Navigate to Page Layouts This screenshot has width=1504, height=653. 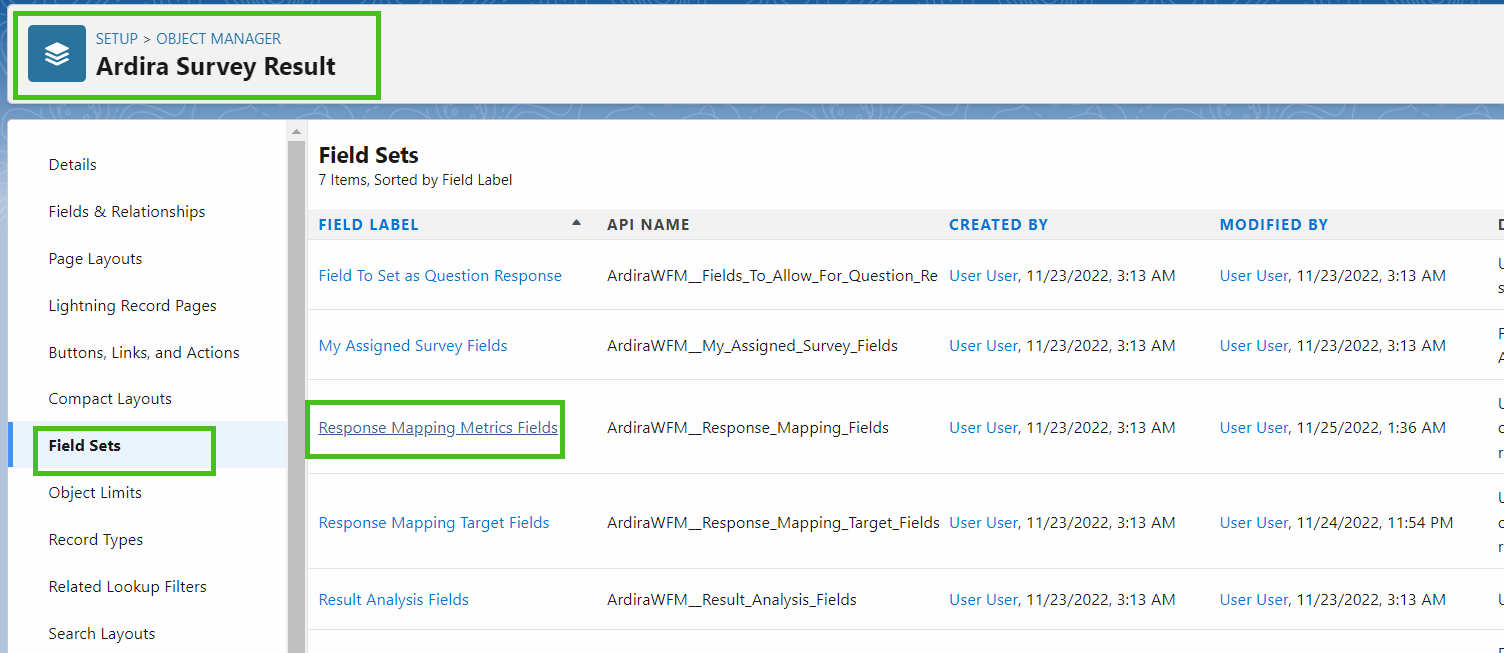coord(95,258)
